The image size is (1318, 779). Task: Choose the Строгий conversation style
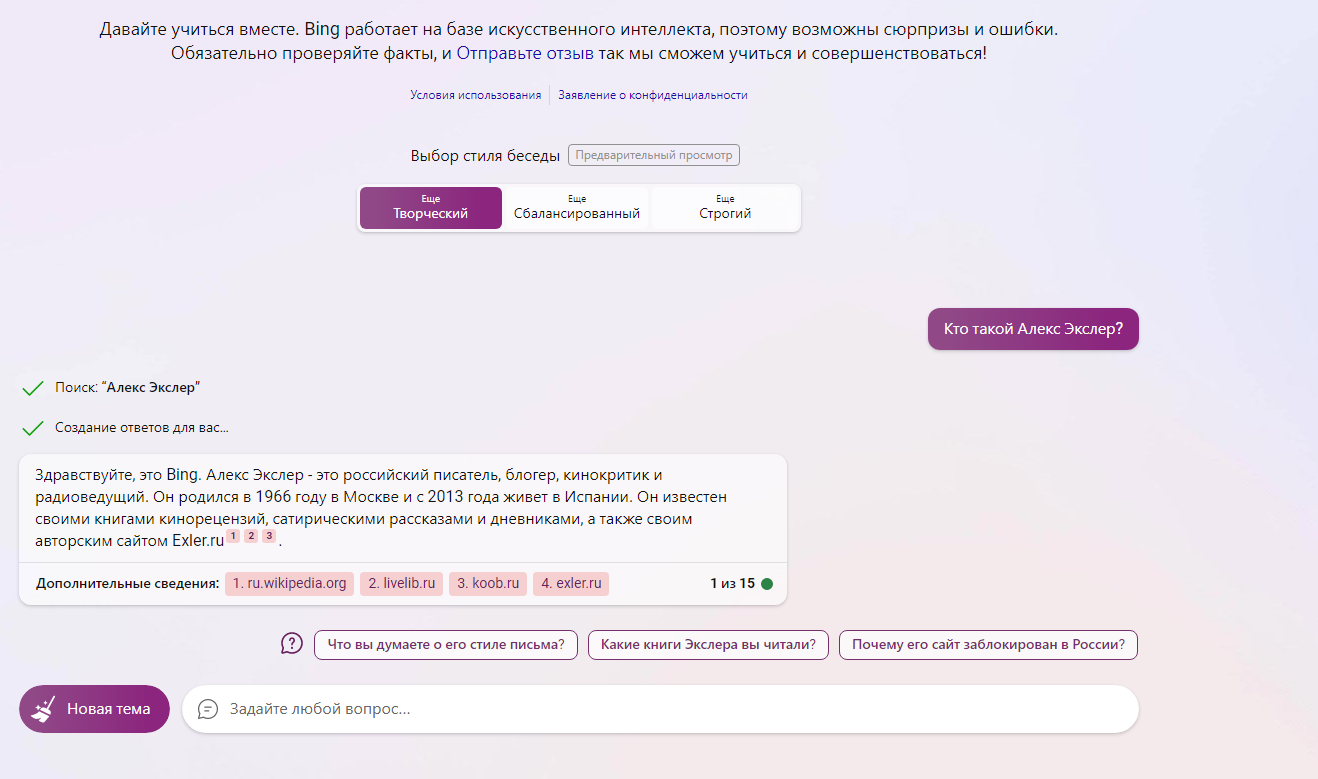click(x=725, y=208)
